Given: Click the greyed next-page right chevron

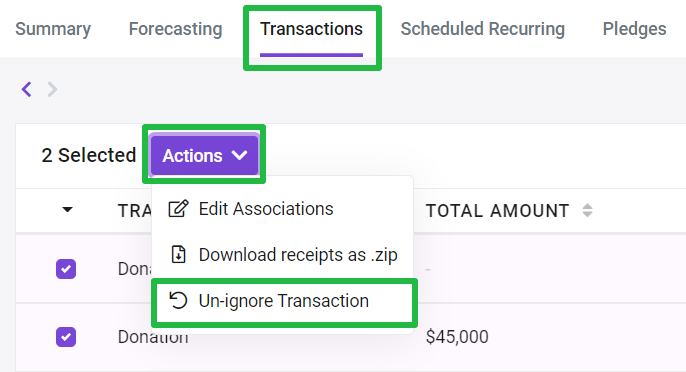Looking at the screenshot, I should [52, 89].
